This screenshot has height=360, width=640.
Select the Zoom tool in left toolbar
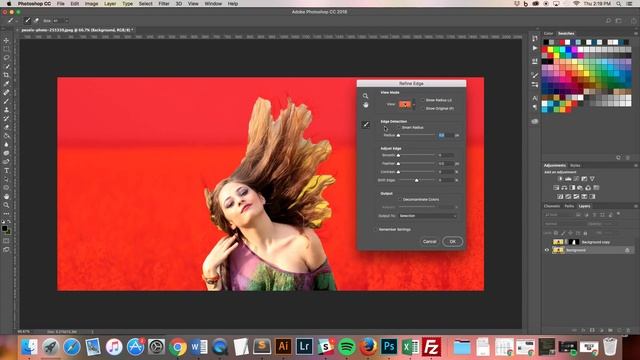pos(6,205)
